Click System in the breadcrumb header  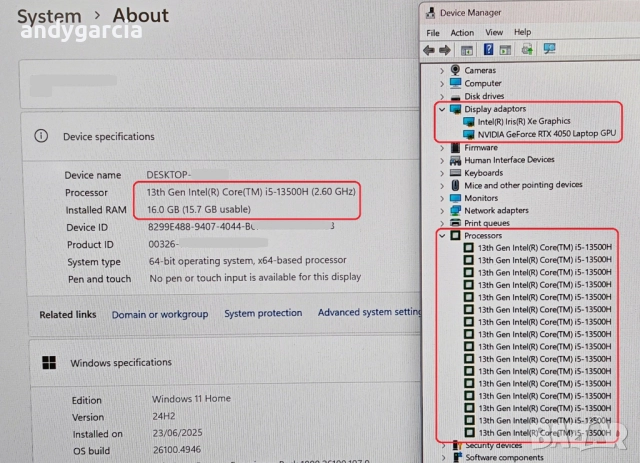coord(50,16)
